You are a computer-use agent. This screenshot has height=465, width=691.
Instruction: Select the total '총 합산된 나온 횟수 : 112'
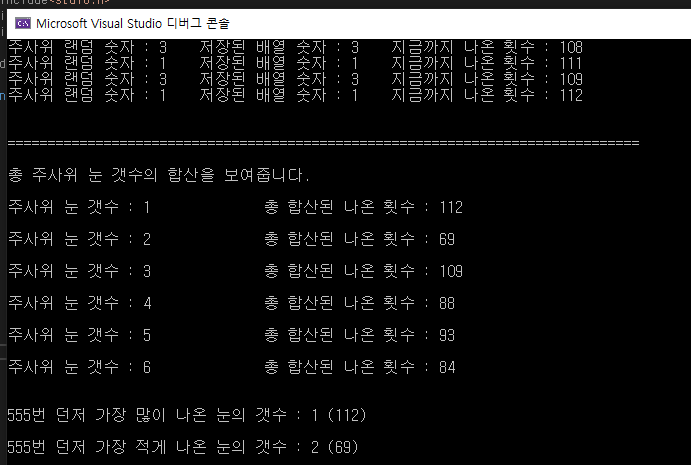(364, 207)
